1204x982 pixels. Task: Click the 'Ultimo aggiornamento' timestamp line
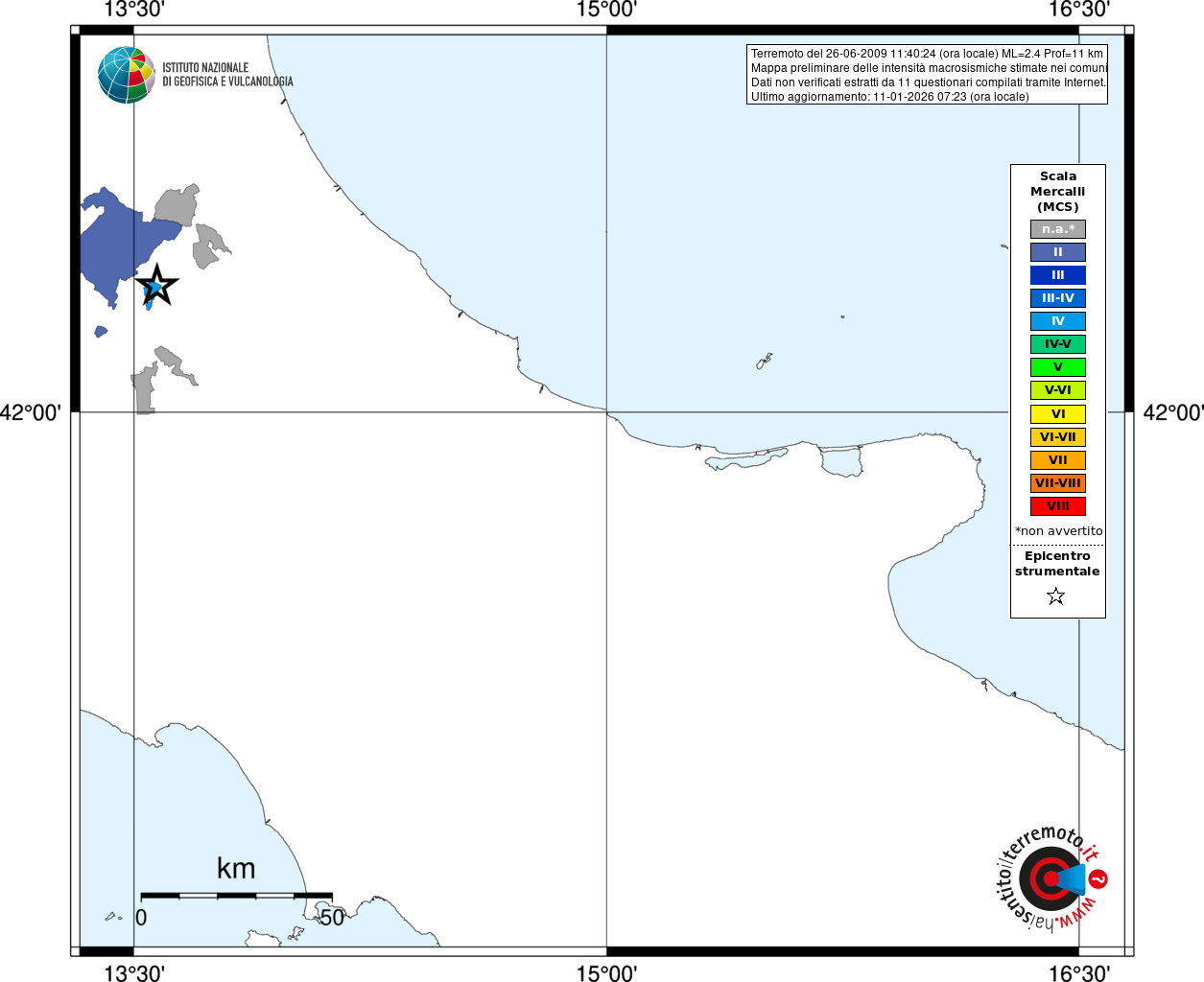[x=889, y=97]
